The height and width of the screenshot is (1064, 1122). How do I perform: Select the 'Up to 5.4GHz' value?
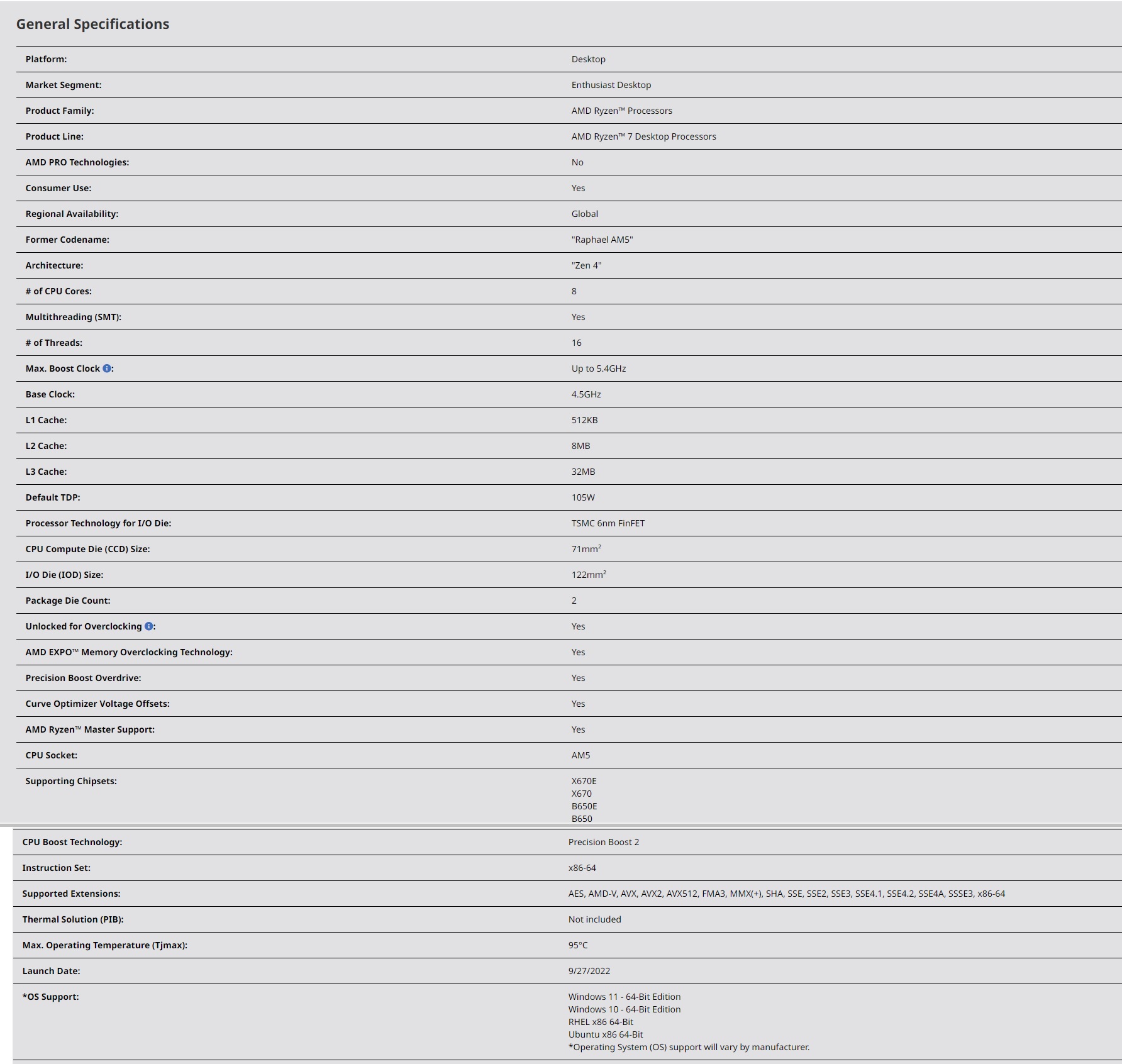(599, 369)
